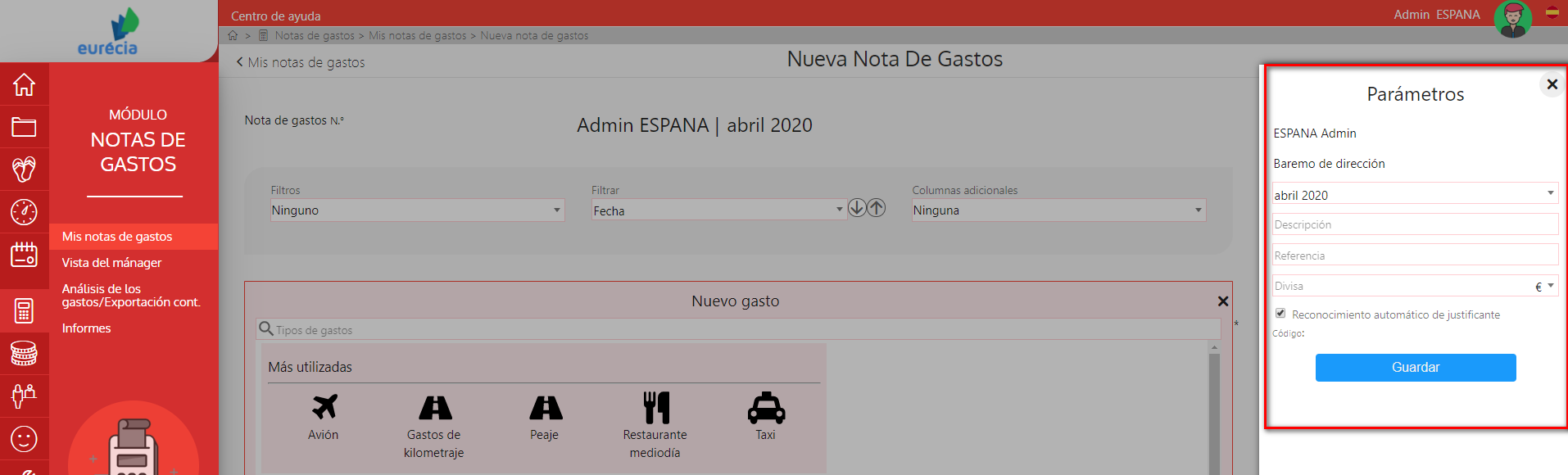
Task: Click the eurécia logo
Action: (109, 31)
